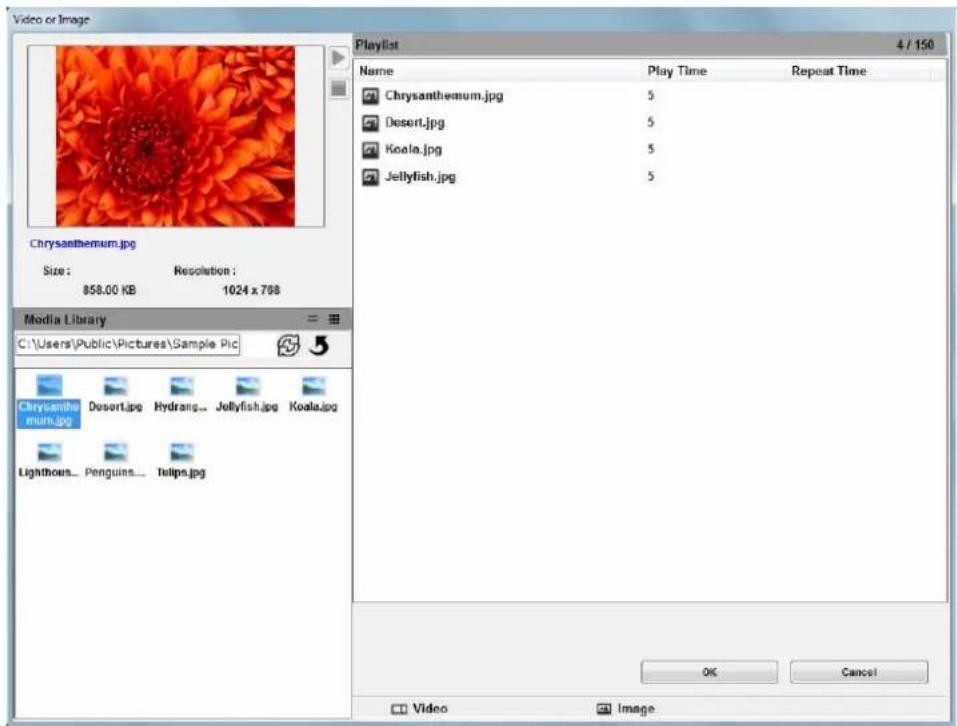Viewport: 957px width, 726px height.
Task: Confirm the playlist with the OK button
Action: [x=709, y=672]
